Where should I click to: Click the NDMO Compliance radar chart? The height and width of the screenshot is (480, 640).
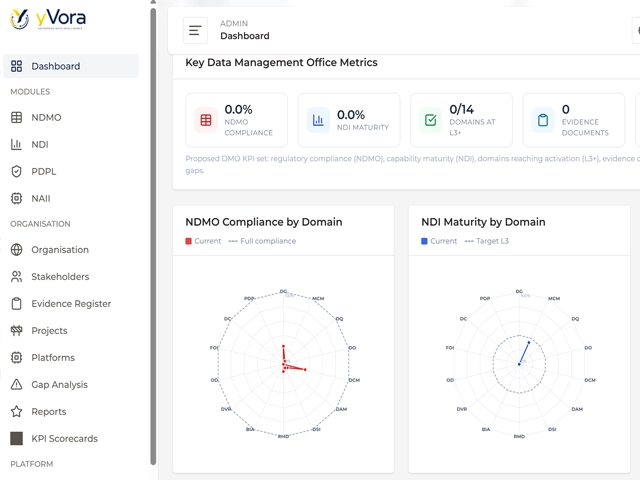(x=283, y=364)
